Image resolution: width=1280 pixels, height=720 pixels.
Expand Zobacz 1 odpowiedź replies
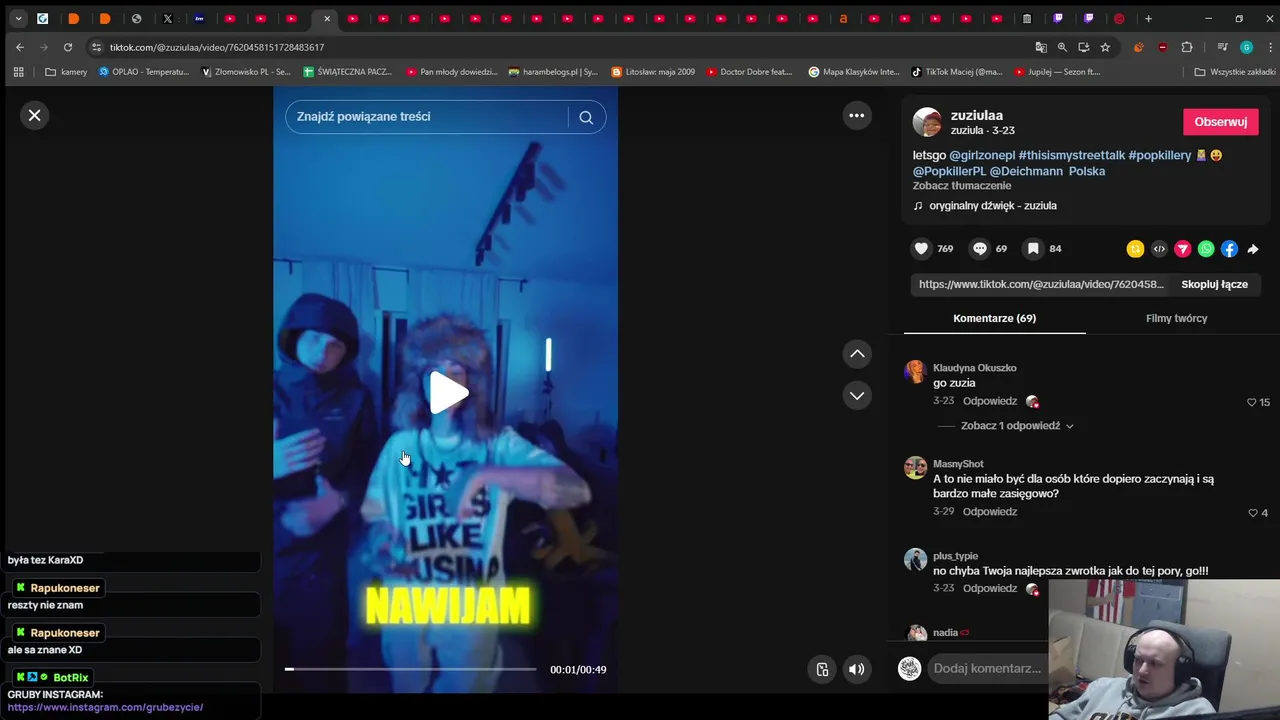(1017, 426)
